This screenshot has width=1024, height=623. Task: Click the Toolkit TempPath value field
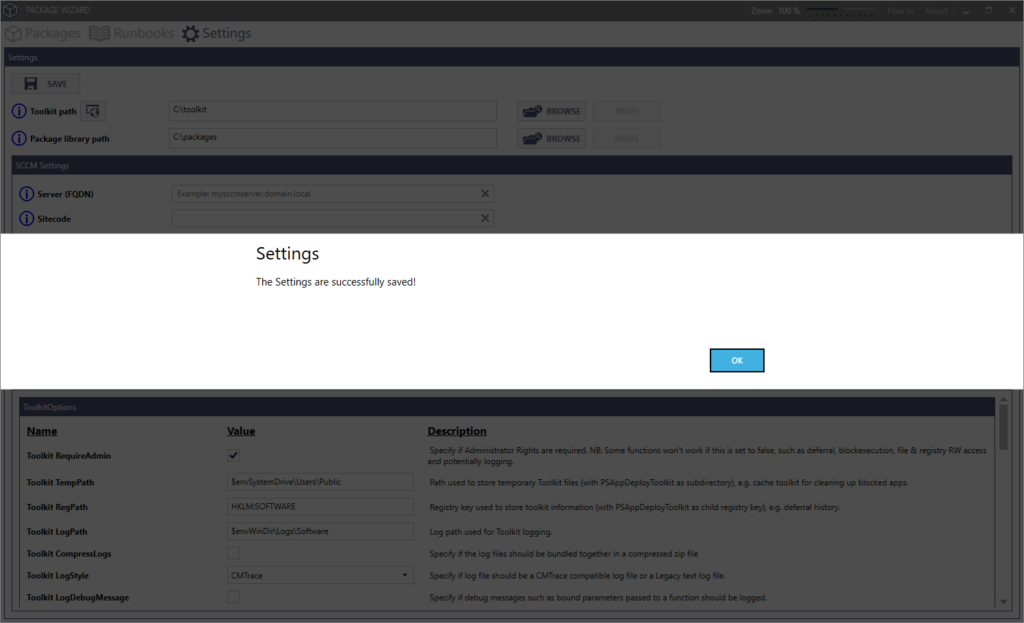coord(320,482)
